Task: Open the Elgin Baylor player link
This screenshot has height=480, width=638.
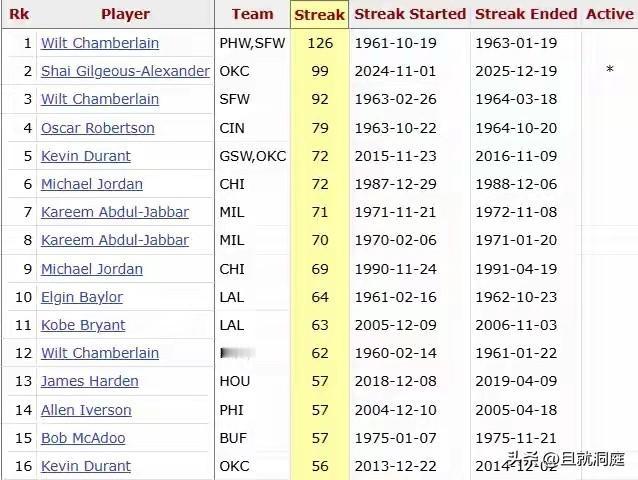Action: [x=81, y=297]
